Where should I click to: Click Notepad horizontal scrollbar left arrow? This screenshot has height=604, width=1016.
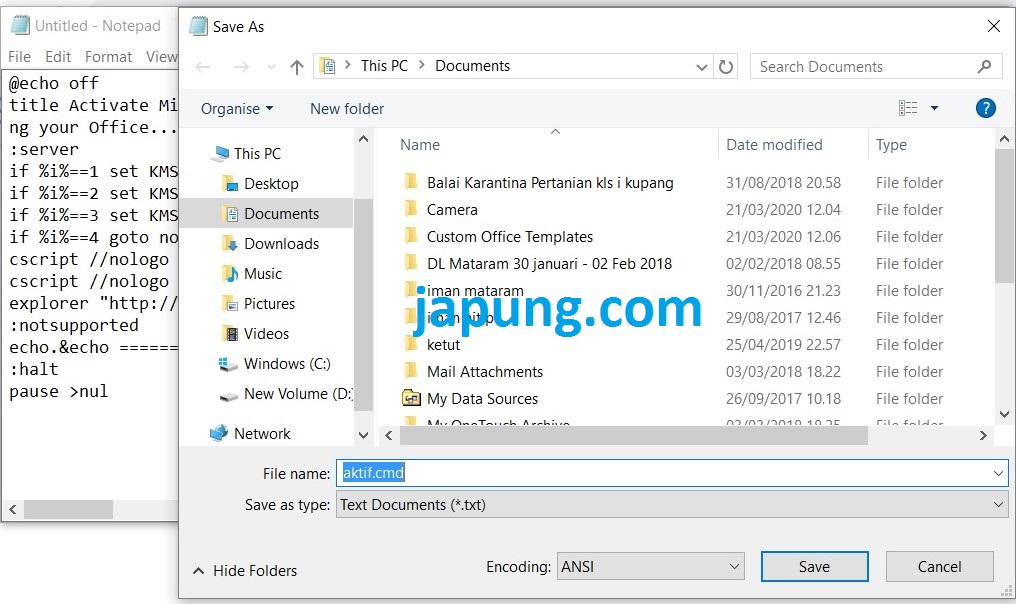point(12,509)
